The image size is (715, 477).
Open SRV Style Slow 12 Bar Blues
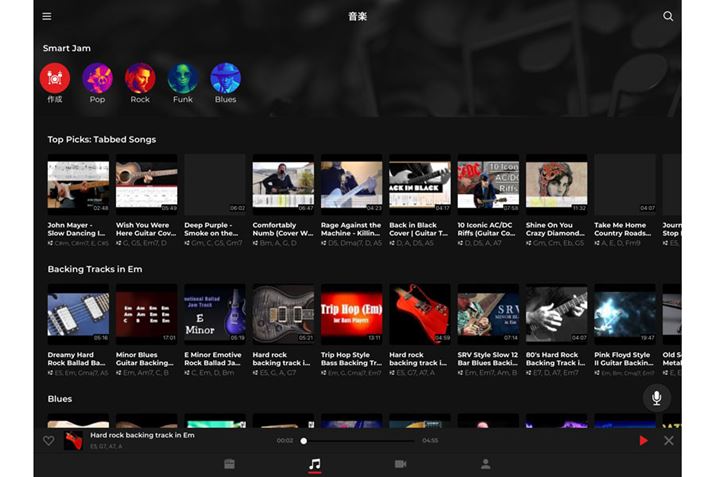pos(488,330)
